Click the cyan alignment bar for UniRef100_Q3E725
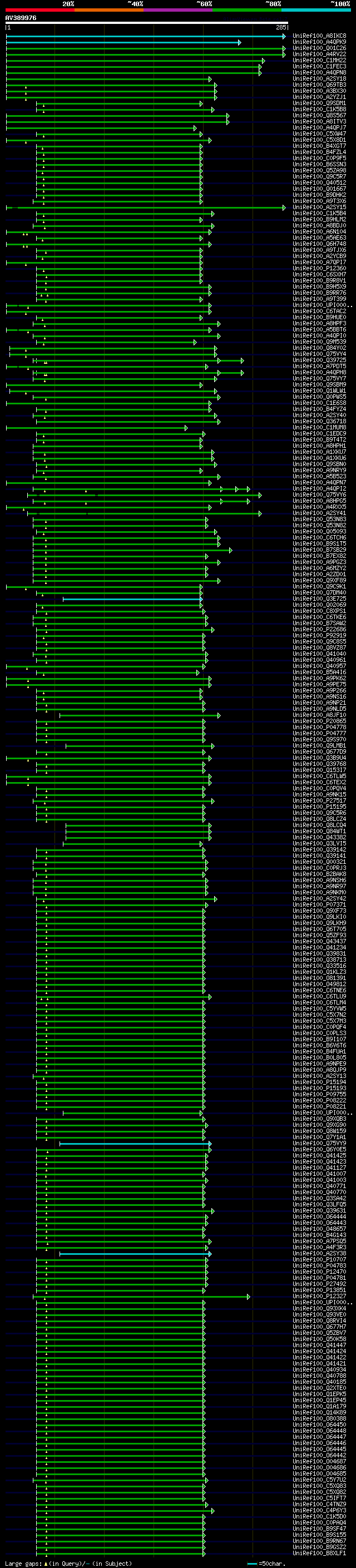This screenshot has width=356, height=1568. 132,600
